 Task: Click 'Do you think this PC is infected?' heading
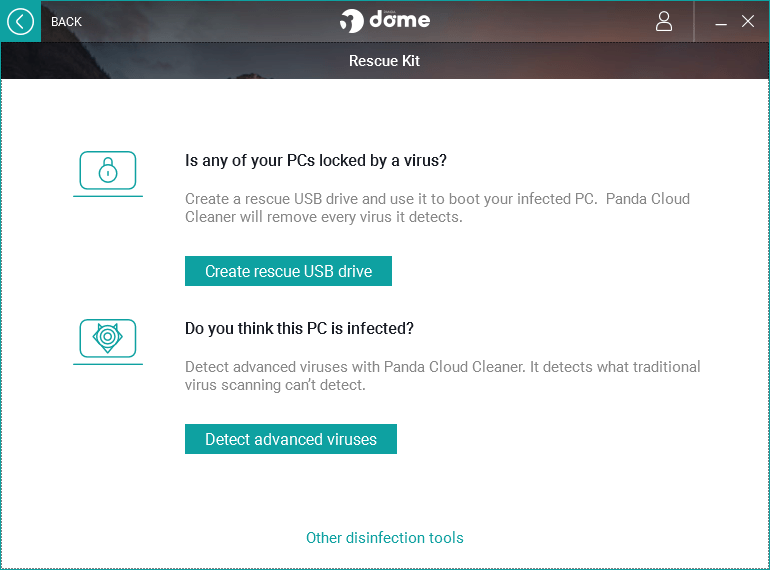coord(299,328)
